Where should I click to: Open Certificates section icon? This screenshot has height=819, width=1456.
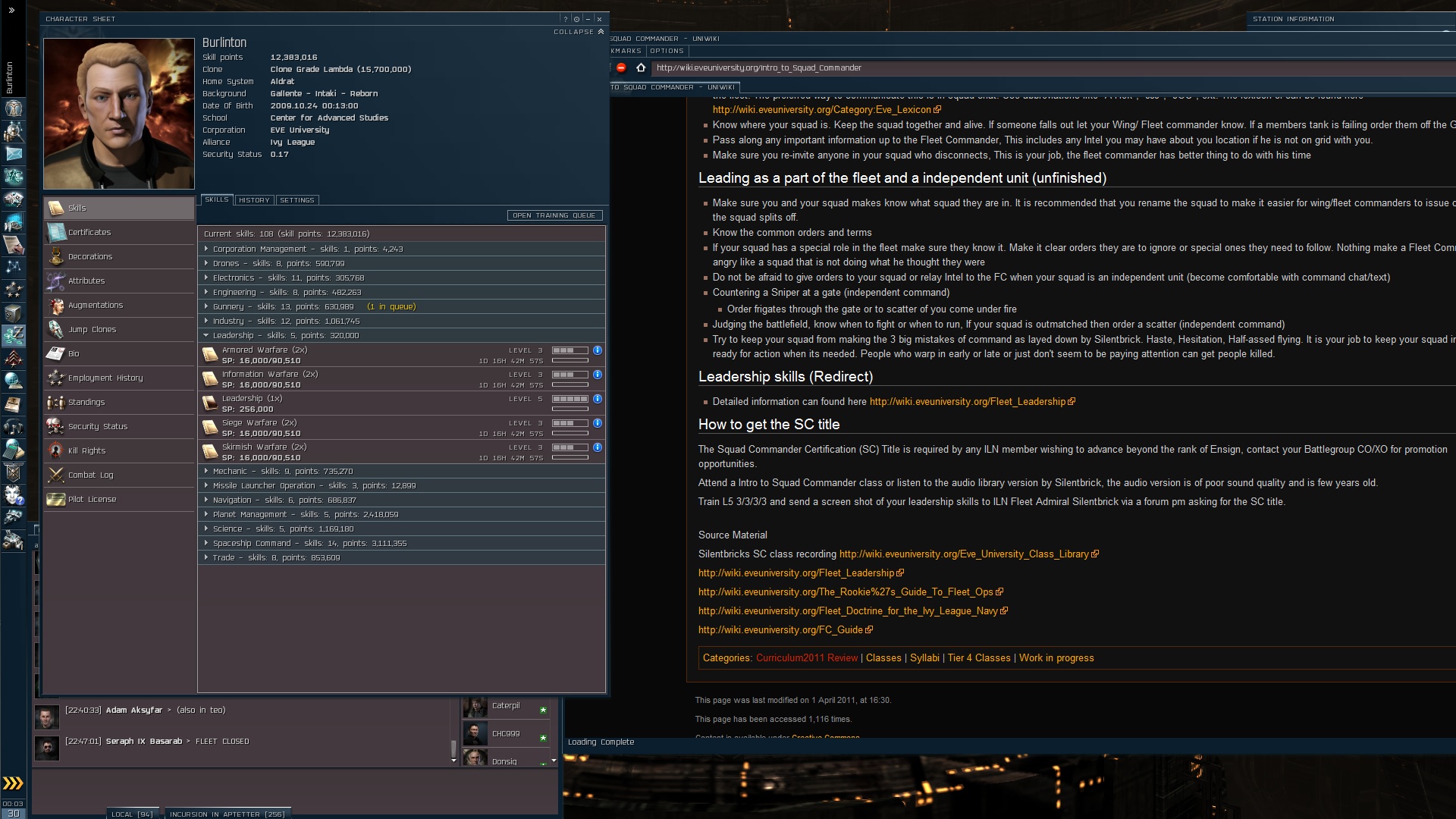56,233
